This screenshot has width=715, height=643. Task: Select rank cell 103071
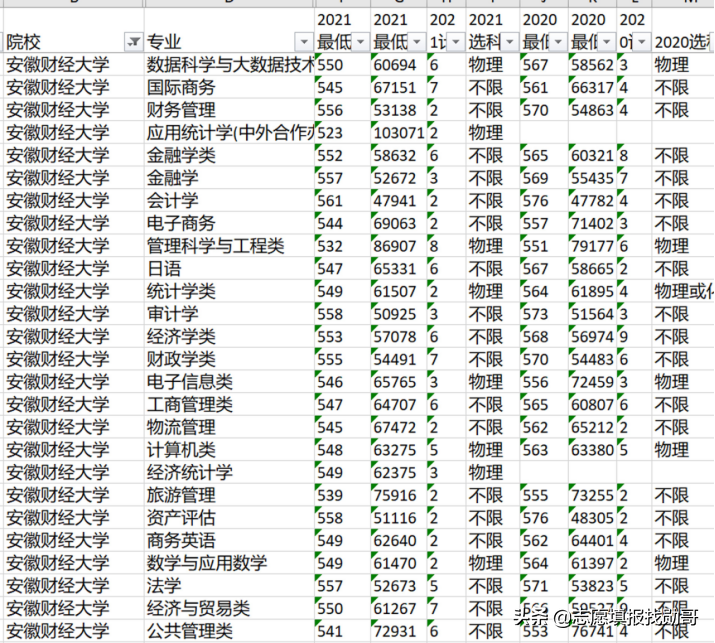[399, 132]
